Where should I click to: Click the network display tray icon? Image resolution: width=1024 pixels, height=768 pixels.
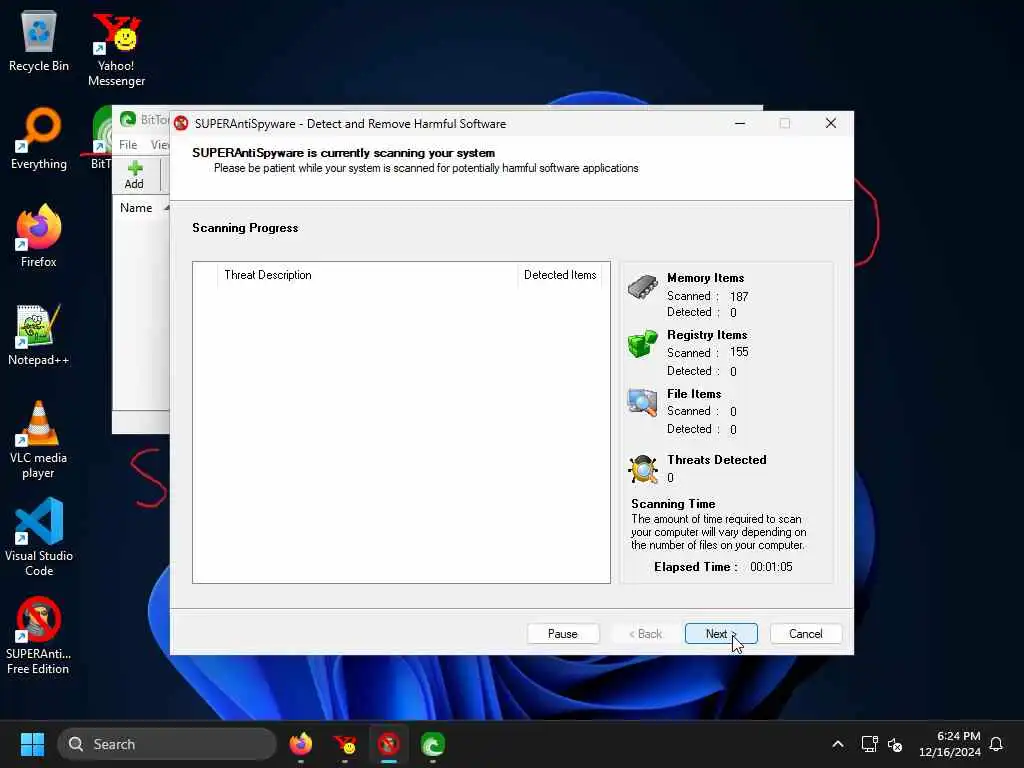tap(869, 744)
